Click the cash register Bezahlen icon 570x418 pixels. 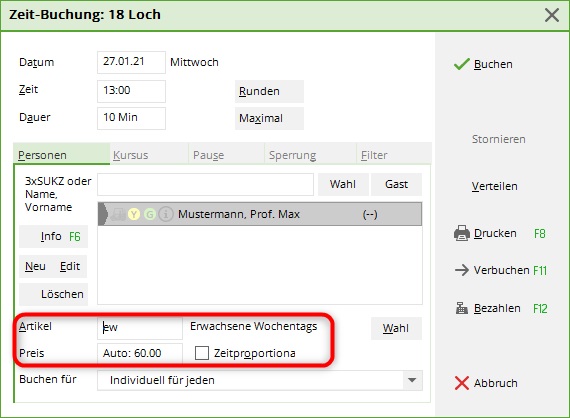click(462, 308)
